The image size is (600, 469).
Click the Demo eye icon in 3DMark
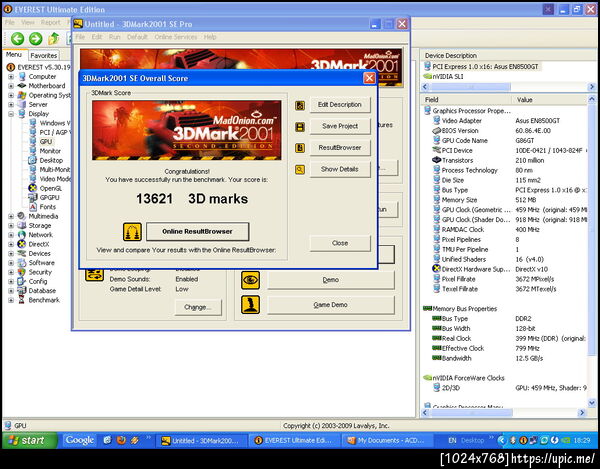tap(251, 280)
